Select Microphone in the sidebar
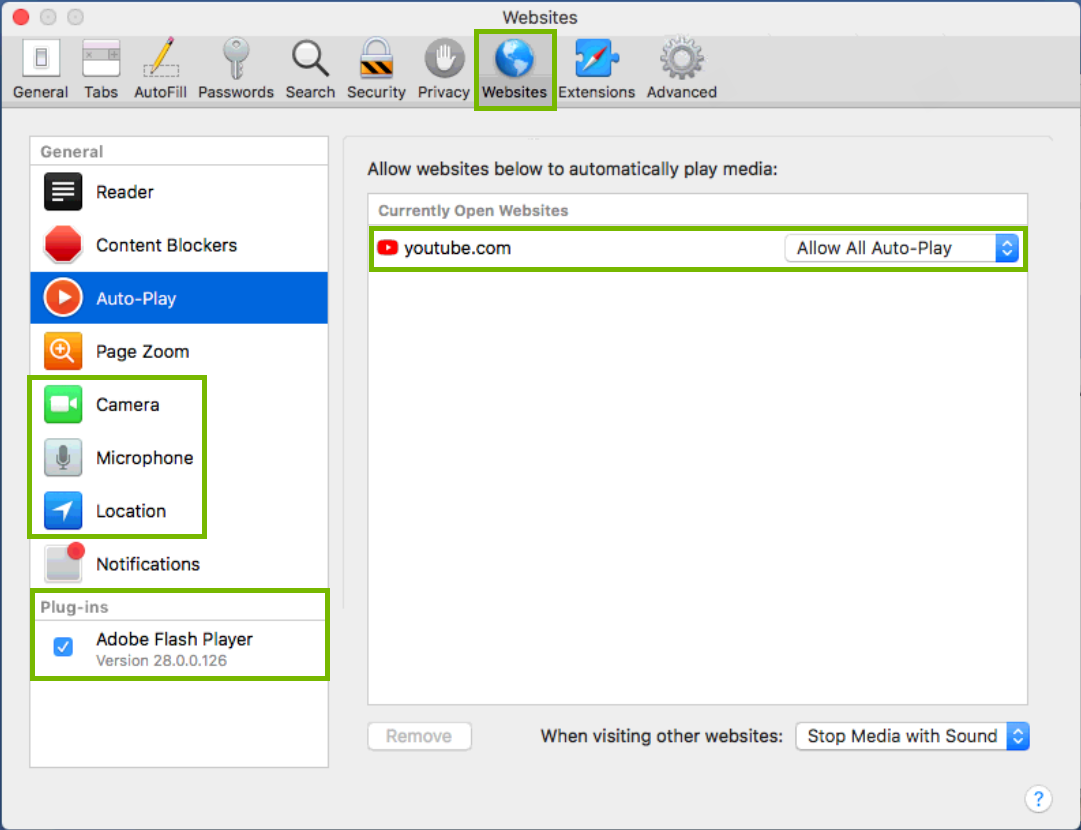Viewport: 1081px width, 830px height. click(144, 458)
